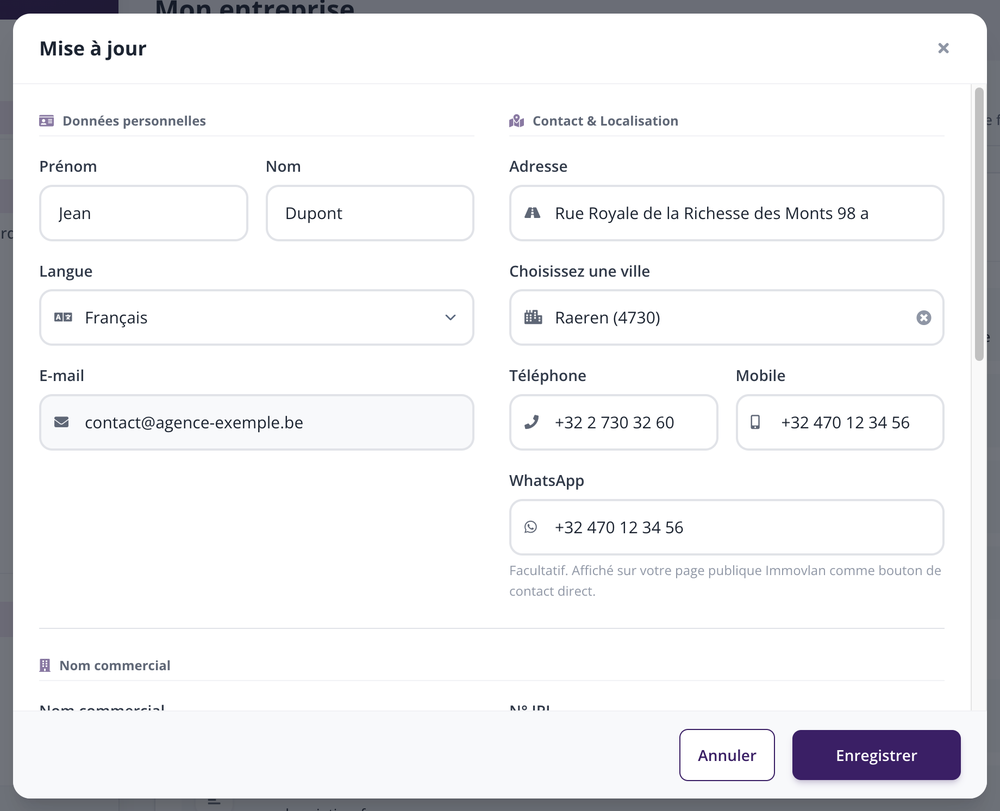The width and height of the screenshot is (1000, 811).
Task: Click the Annuler button
Action: [x=727, y=755]
